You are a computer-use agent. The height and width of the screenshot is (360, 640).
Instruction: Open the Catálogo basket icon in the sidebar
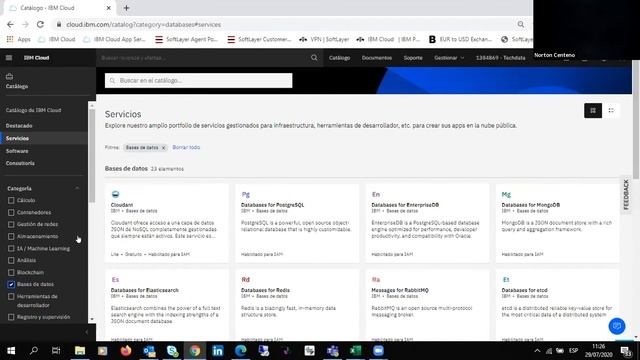pyautogui.click(x=9, y=76)
